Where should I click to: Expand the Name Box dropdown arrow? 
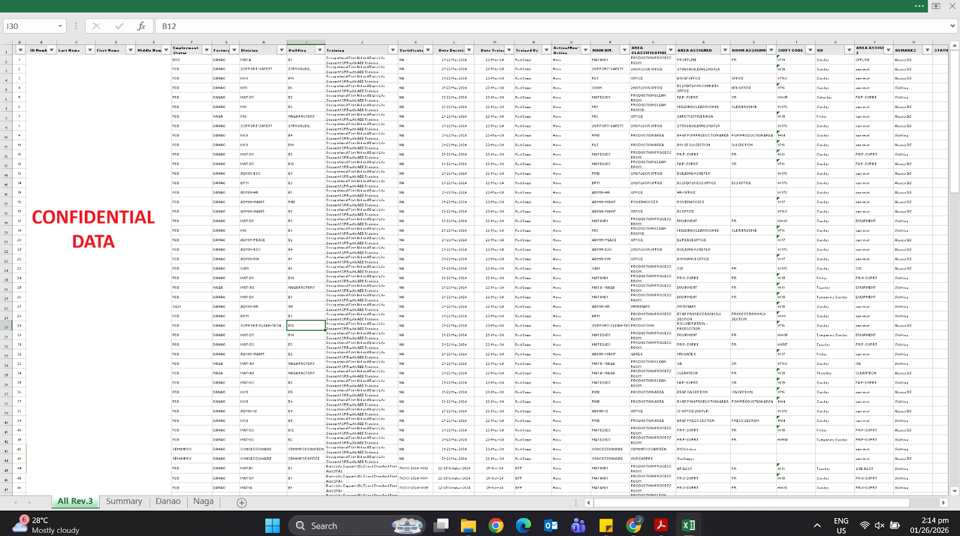pos(60,26)
